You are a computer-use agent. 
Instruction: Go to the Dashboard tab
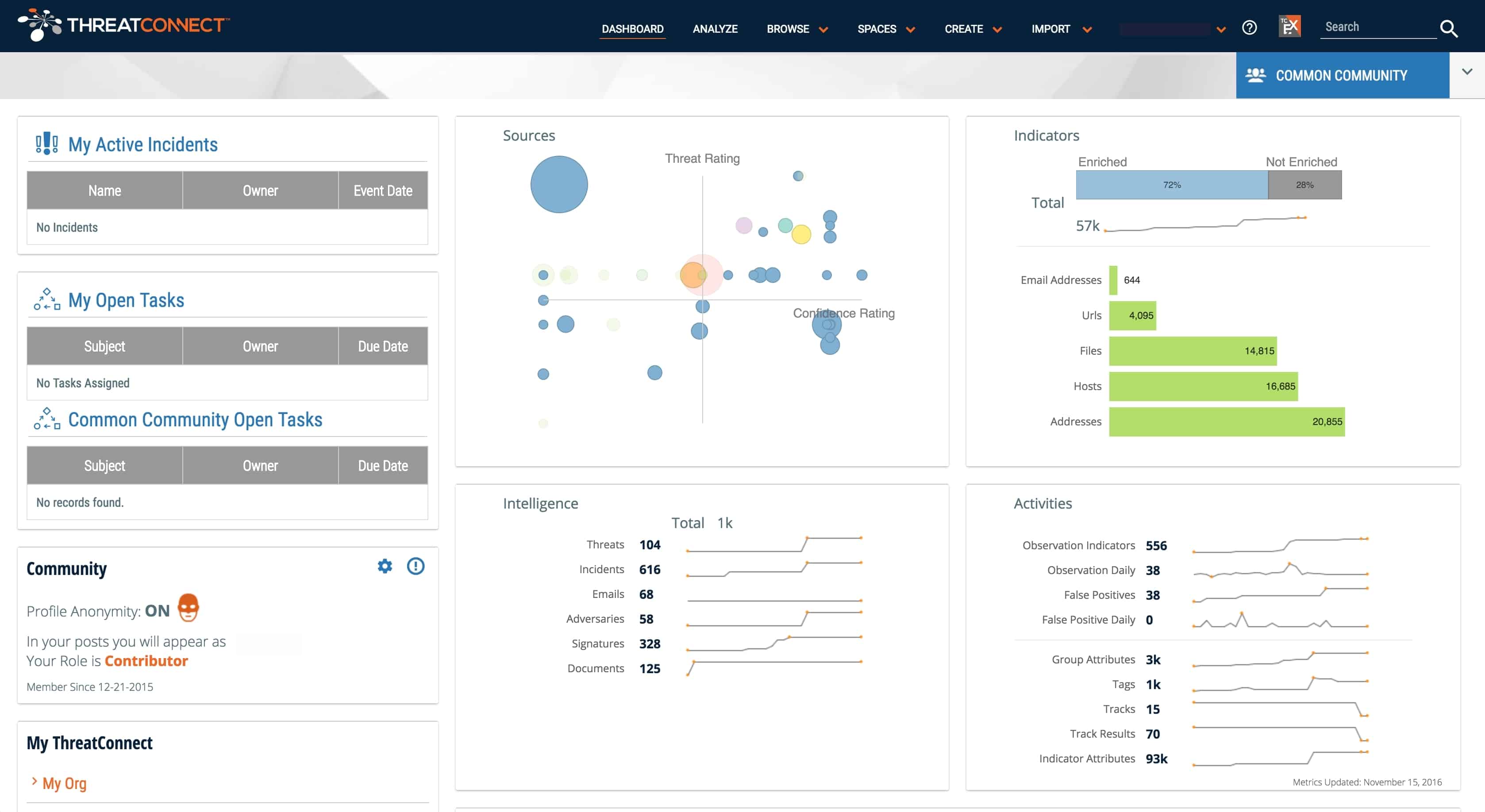pos(632,29)
